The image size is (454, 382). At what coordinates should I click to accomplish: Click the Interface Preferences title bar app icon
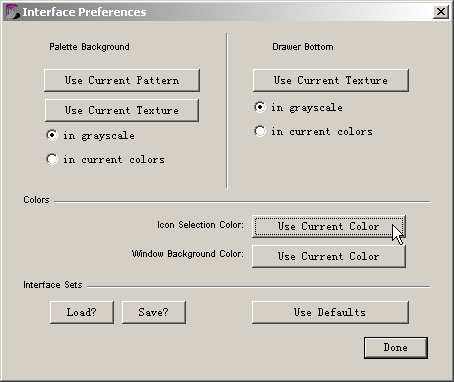coord(12,12)
